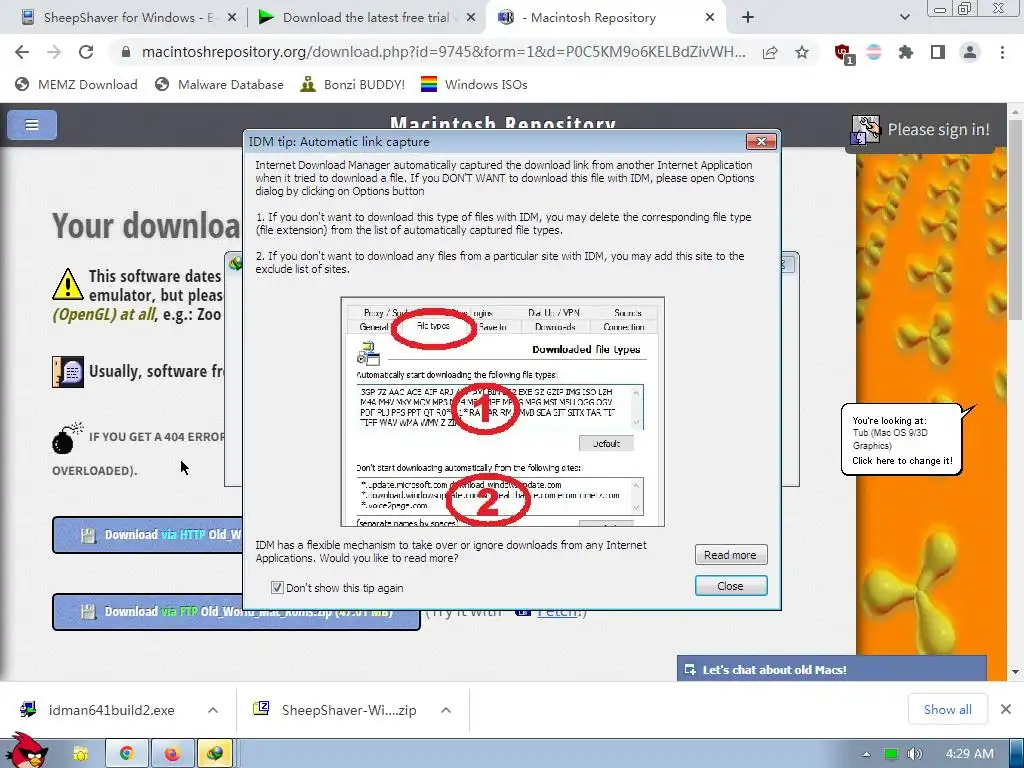Image resolution: width=1024 pixels, height=768 pixels.
Task: Click page scrollbar down arrow
Action: pyautogui.click(x=1015, y=671)
